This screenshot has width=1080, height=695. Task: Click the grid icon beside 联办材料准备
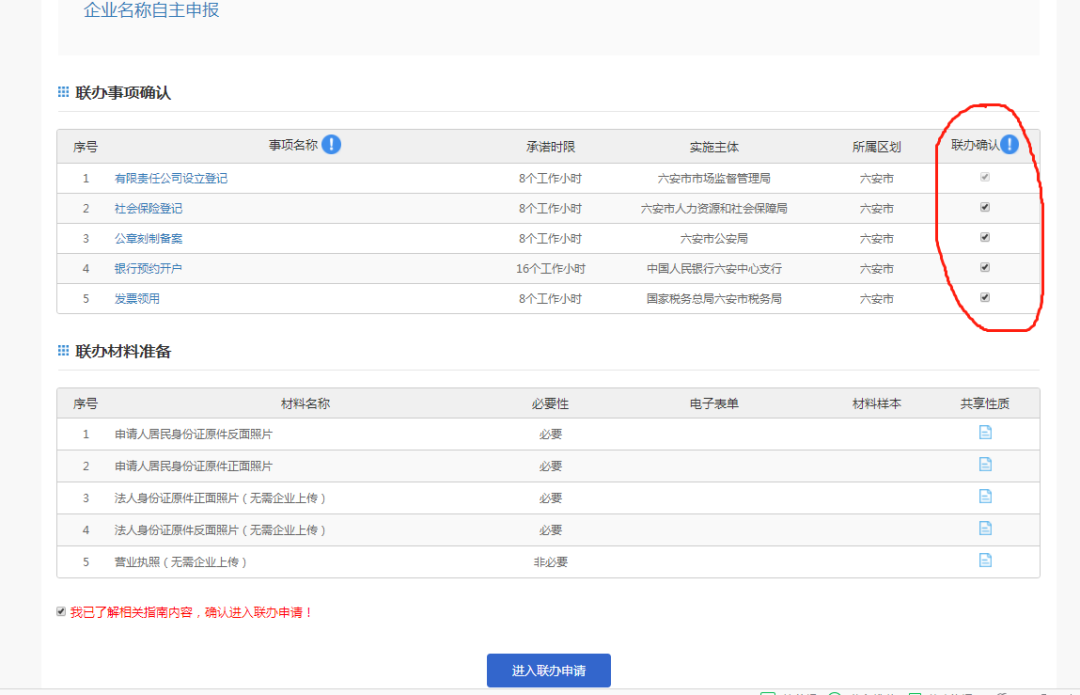click(64, 351)
